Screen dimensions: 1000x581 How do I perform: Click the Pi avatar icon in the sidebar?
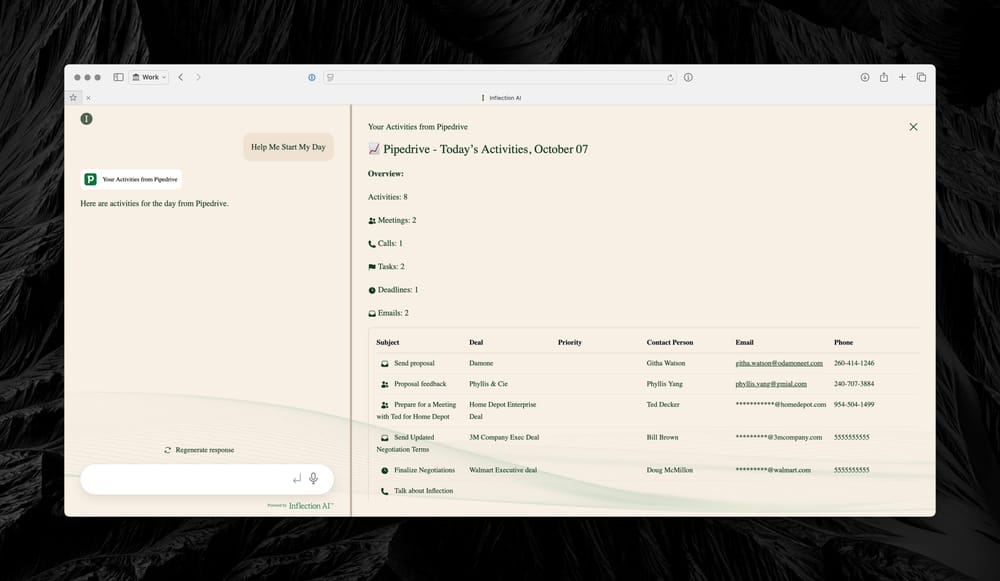click(86, 118)
